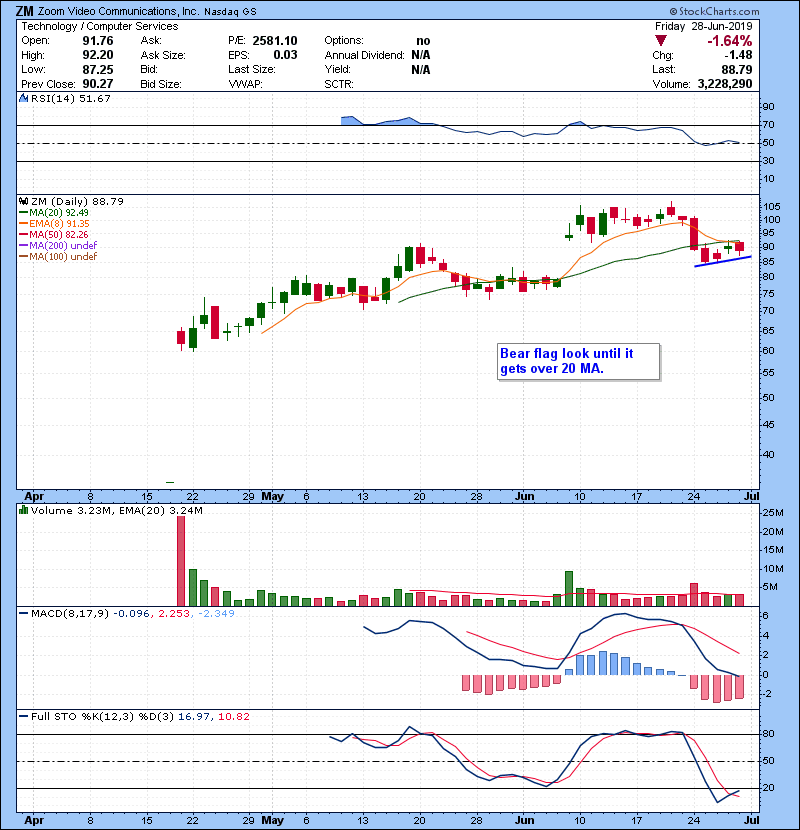Click the Technology / Computer Services sector text
Image resolution: width=800 pixels, height=830 pixels.
tap(100, 26)
